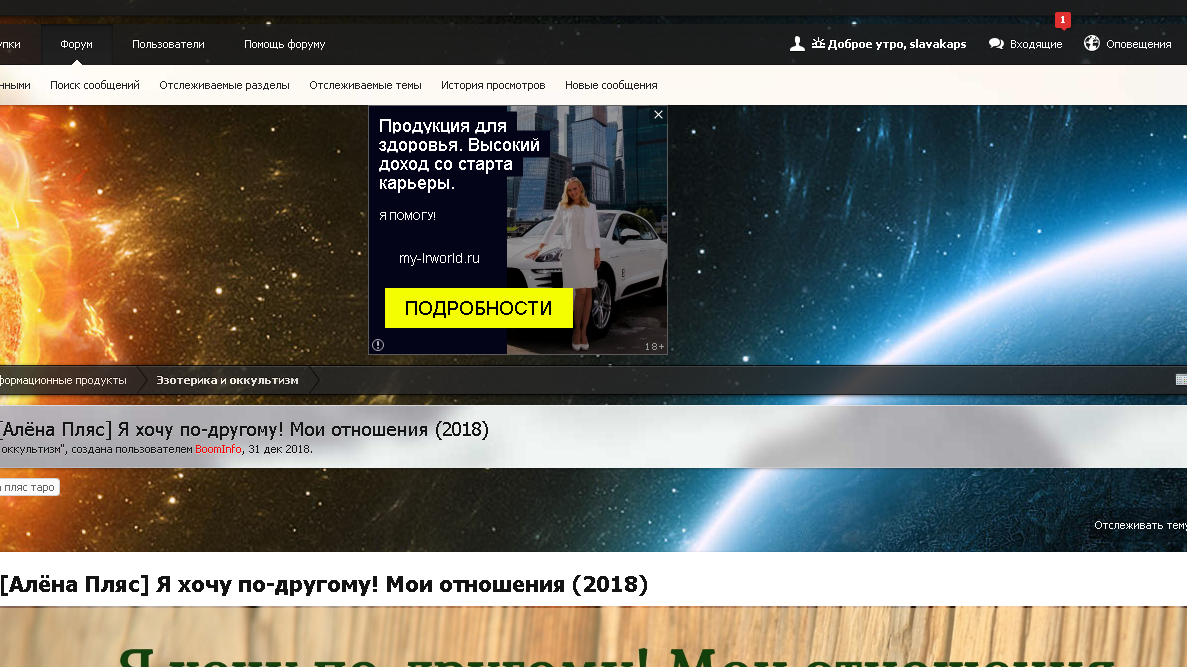
Task: Open BoomInfo user profile link
Action: coord(218,449)
